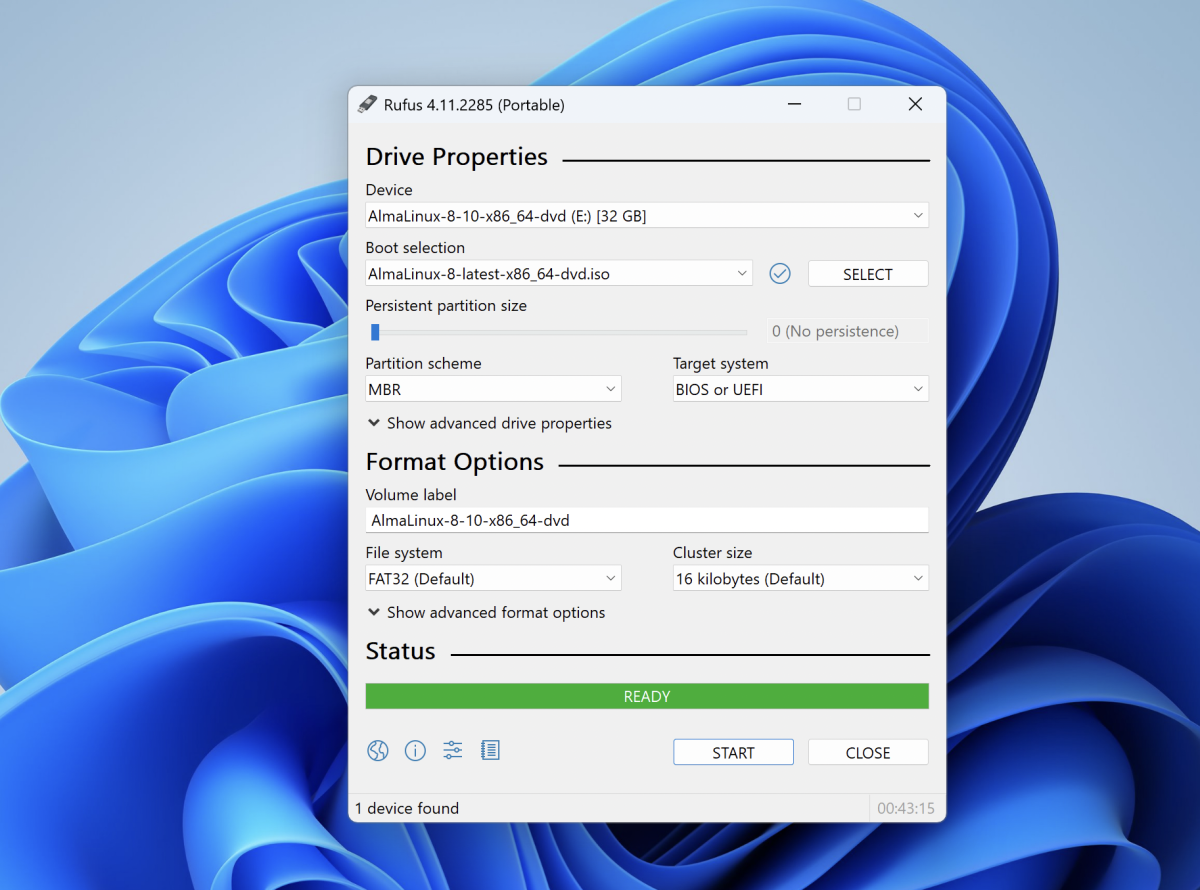Viewport: 1200px width, 890px height.
Task: Open the Partition scheme MBR dropdown
Action: 493,390
